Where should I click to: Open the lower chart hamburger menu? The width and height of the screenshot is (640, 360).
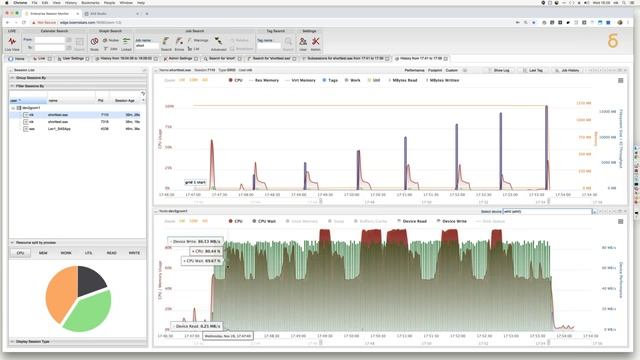pyautogui.click(x=620, y=221)
